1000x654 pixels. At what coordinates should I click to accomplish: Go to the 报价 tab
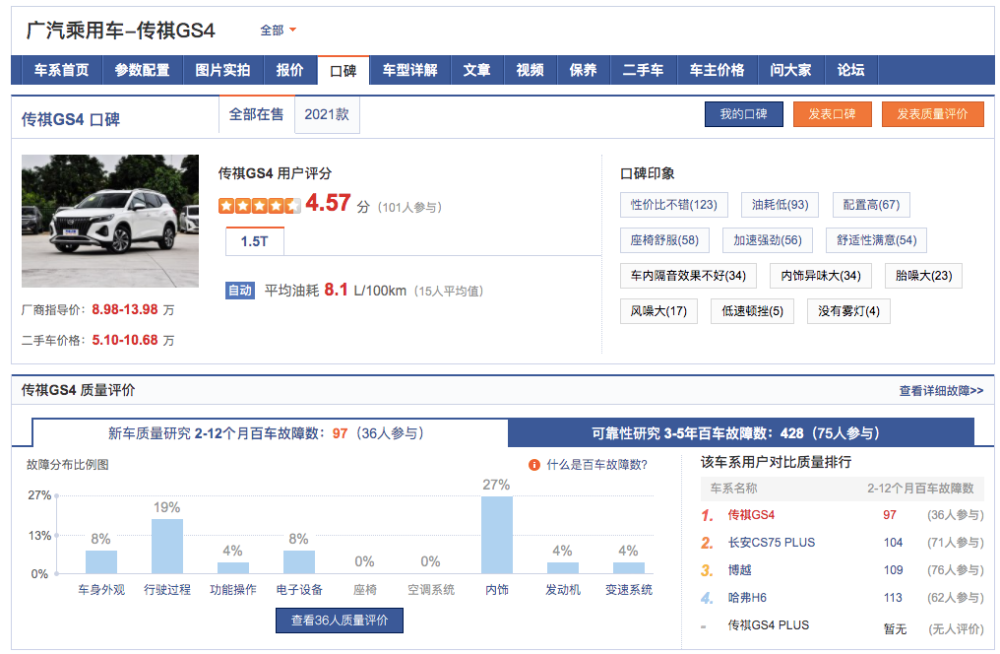290,70
